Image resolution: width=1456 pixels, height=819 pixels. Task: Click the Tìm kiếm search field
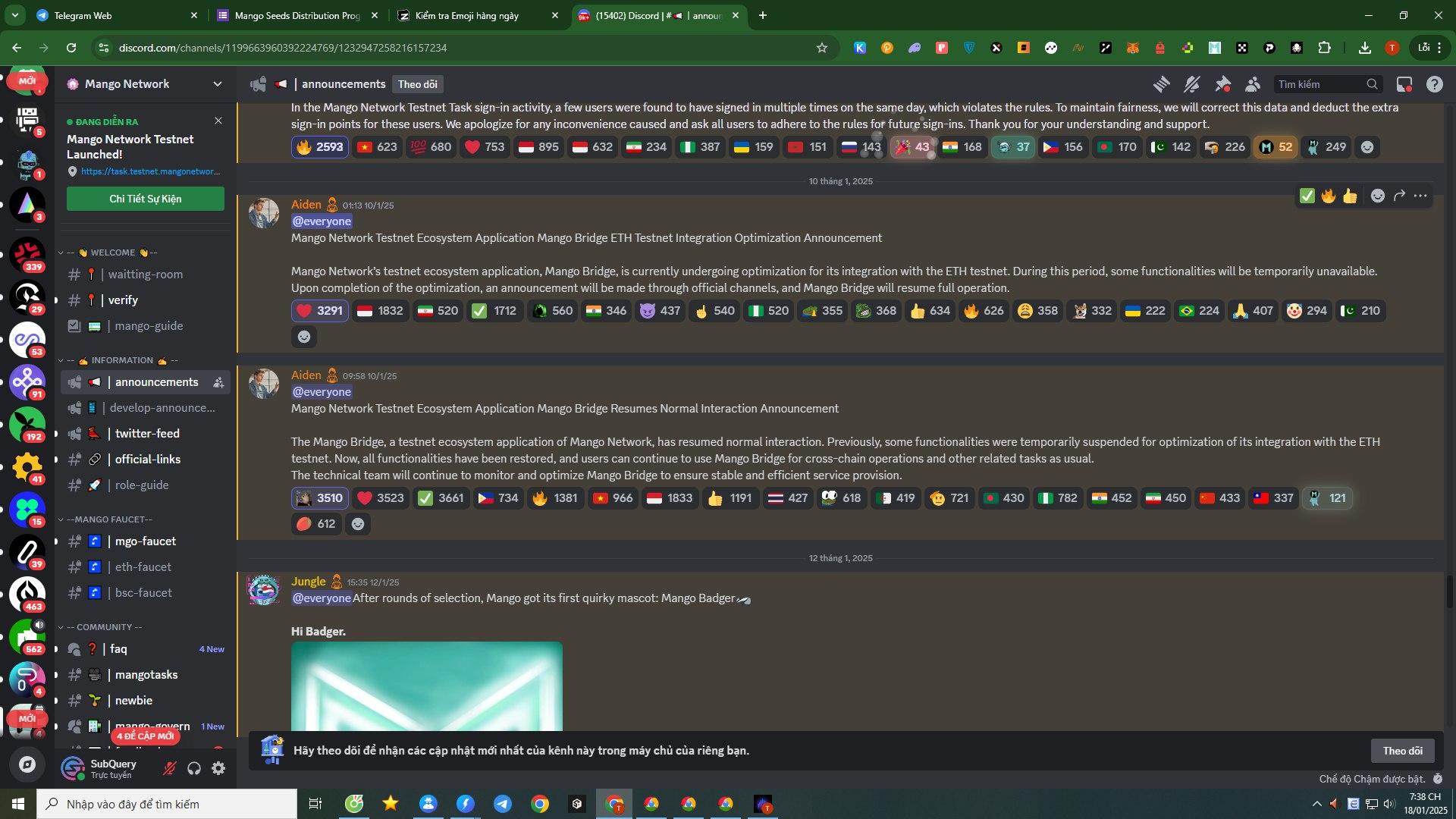point(1319,84)
